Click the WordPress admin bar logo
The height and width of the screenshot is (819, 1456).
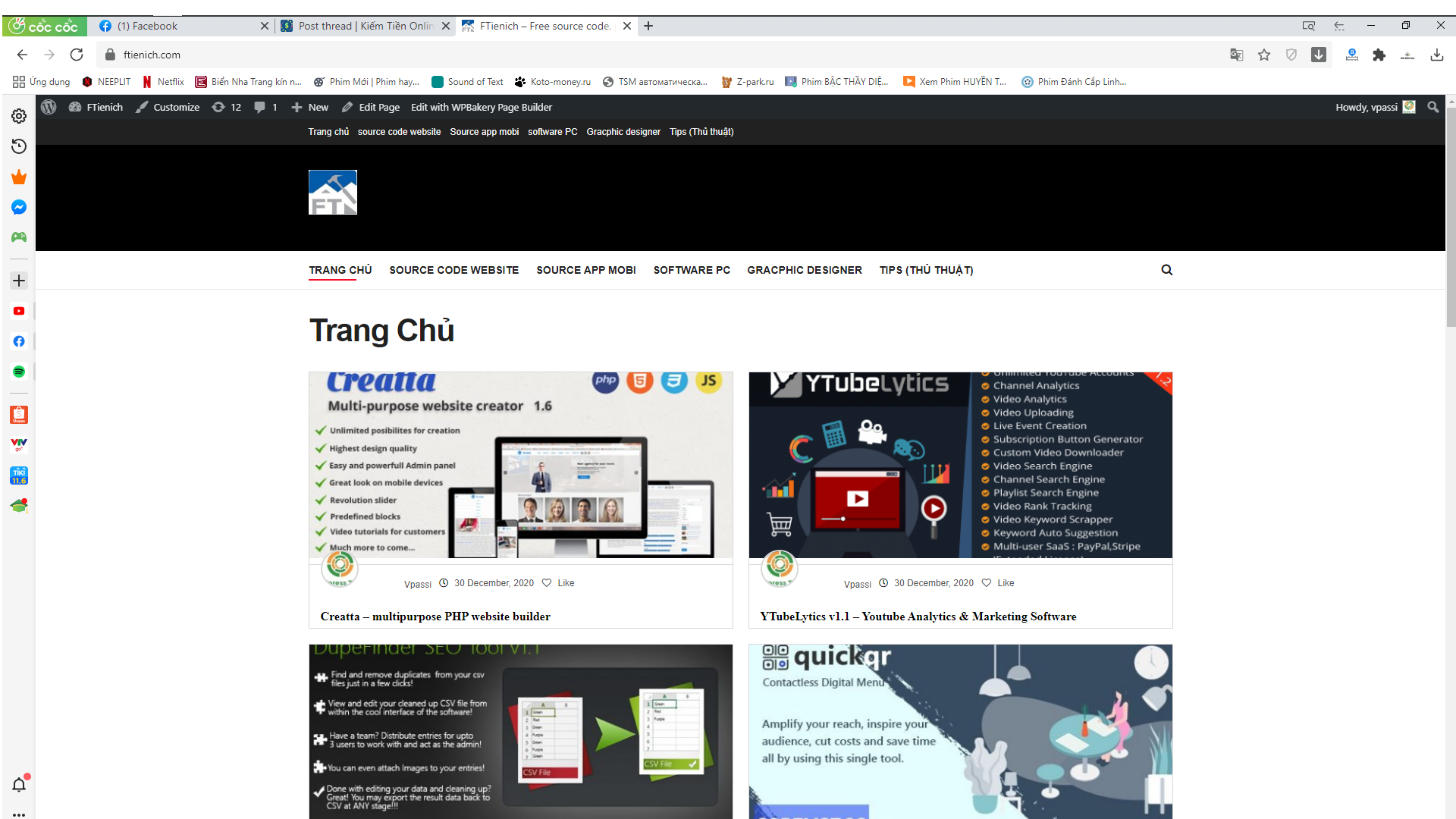point(49,107)
